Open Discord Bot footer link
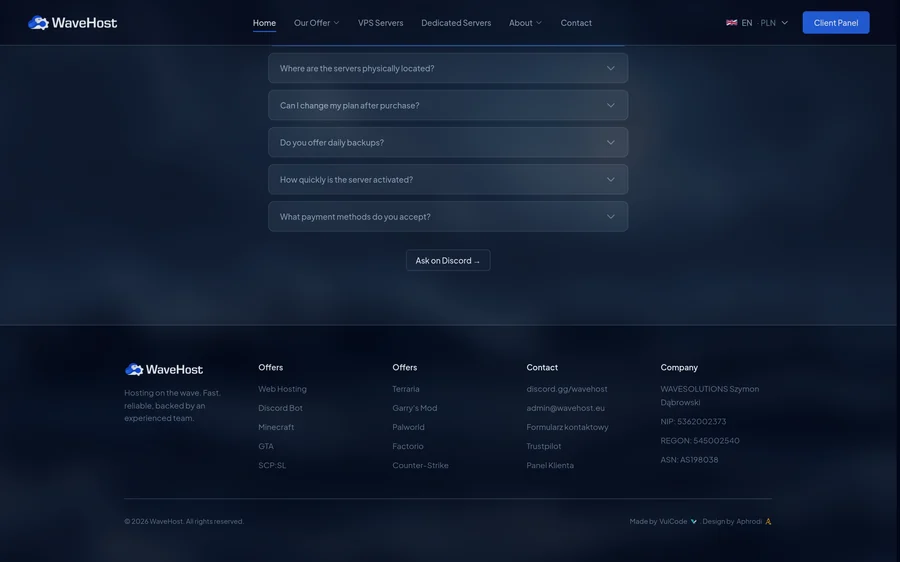Viewport: 900px width, 562px height. 280,408
